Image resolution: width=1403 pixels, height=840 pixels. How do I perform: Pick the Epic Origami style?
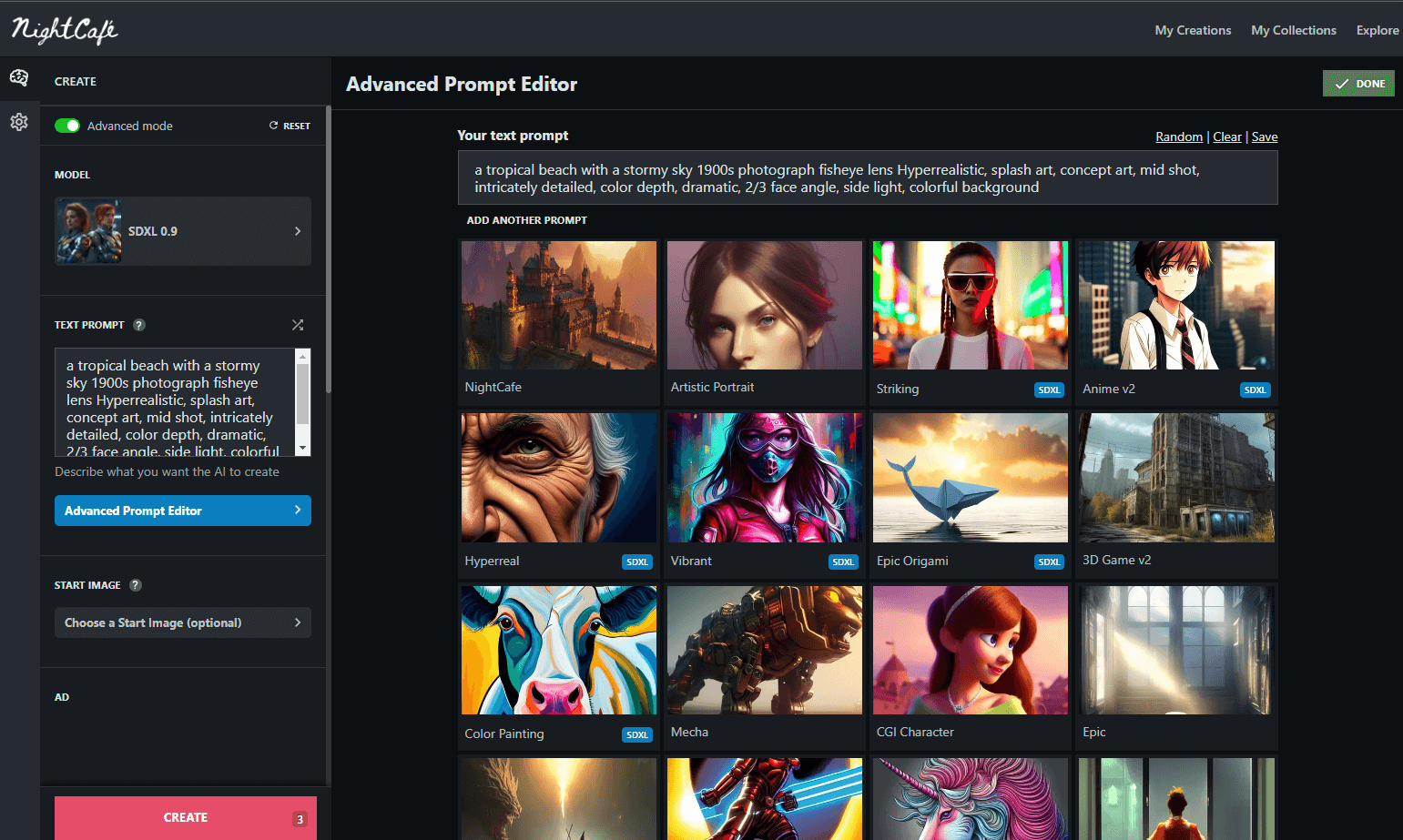(971, 478)
